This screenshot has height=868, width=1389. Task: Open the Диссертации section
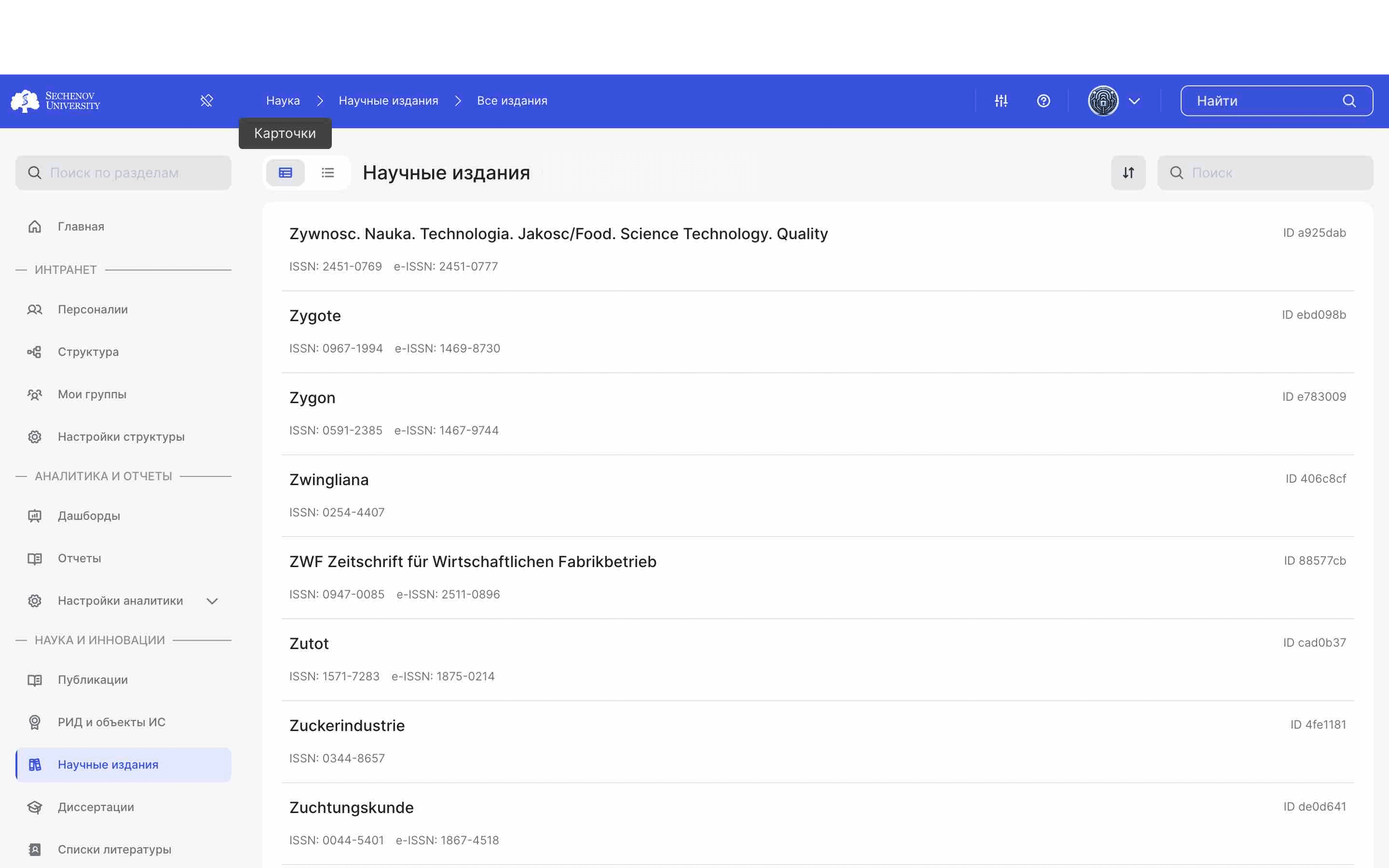pyautogui.click(x=123, y=808)
